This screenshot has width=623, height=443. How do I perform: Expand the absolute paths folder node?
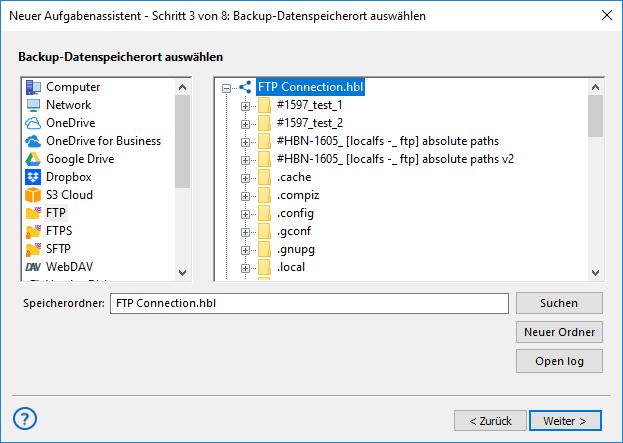pyautogui.click(x=245, y=142)
